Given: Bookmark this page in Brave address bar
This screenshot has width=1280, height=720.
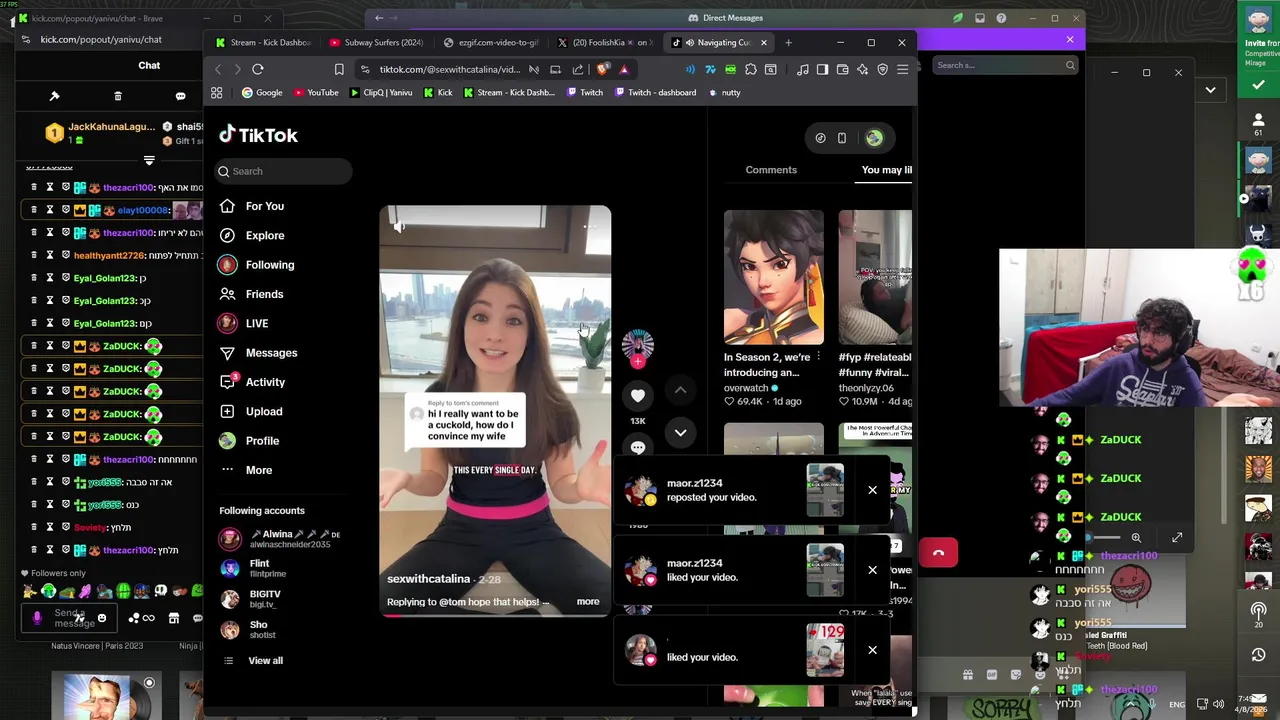Looking at the screenshot, I should click(x=339, y=69).
